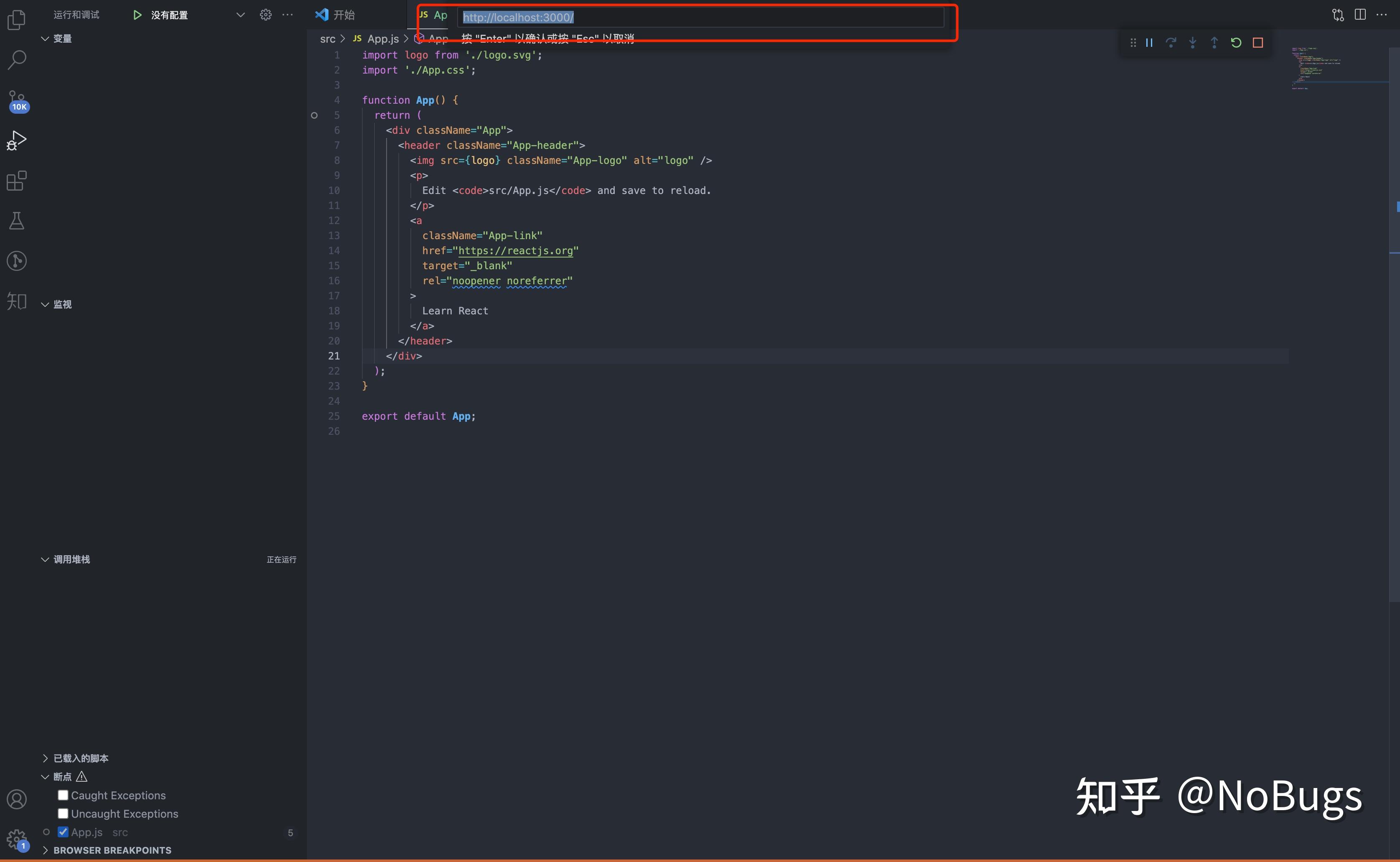This screenshot has width=1400, height=862.
Task: Open the Search view in the activity bar
Action: tap(17, 59)
